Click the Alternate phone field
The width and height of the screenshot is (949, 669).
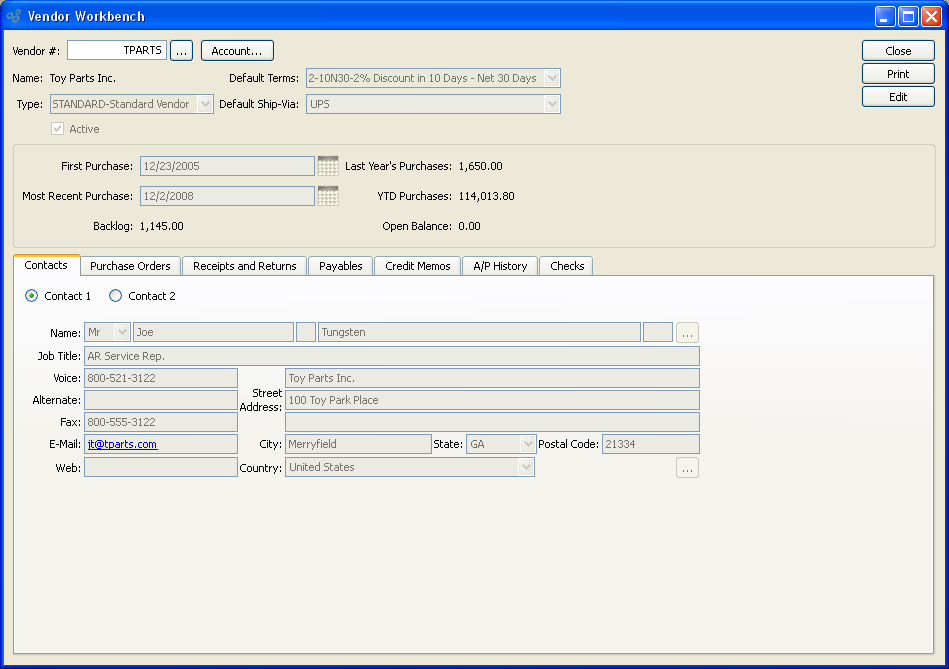tap(160, 400)
